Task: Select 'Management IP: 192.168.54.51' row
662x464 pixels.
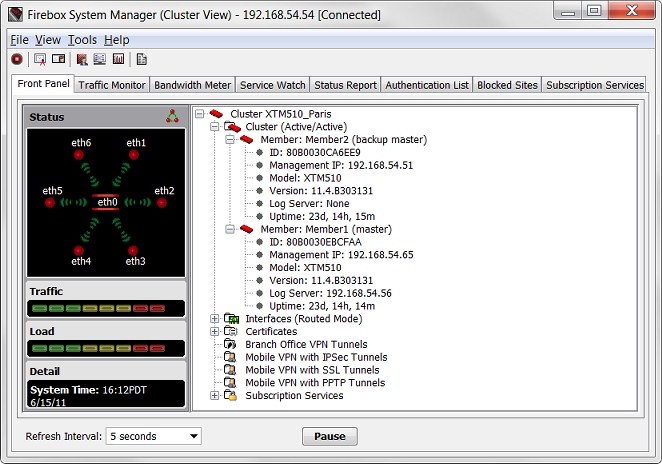Action: coord(341,165)
